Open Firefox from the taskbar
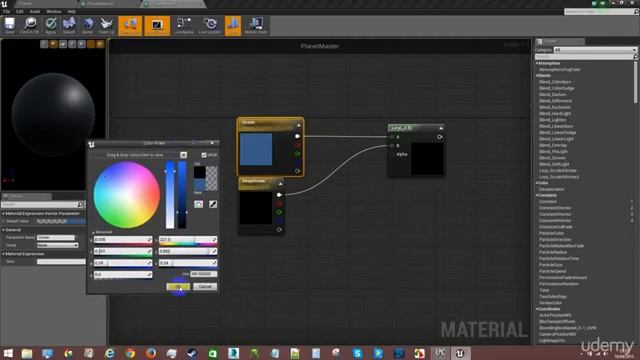The image size is (640, 360). [x=151, y=353]
